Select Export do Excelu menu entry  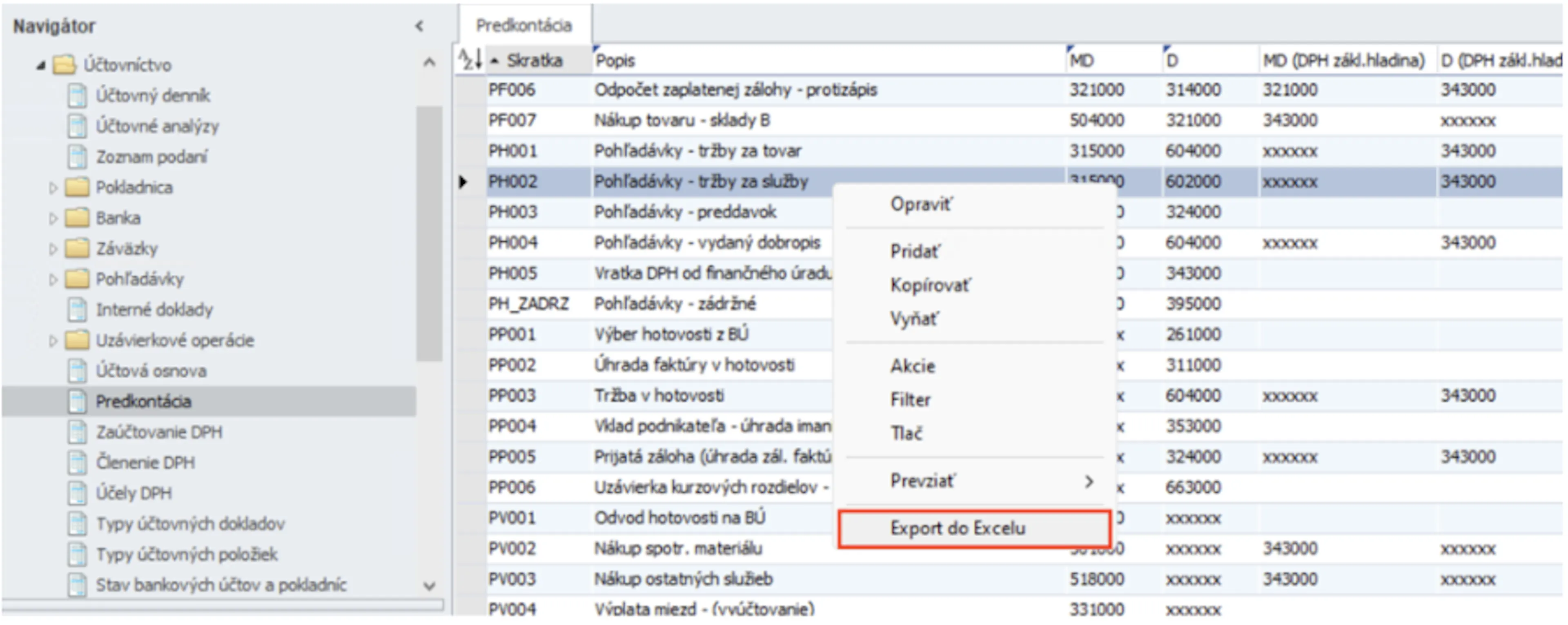974,528
